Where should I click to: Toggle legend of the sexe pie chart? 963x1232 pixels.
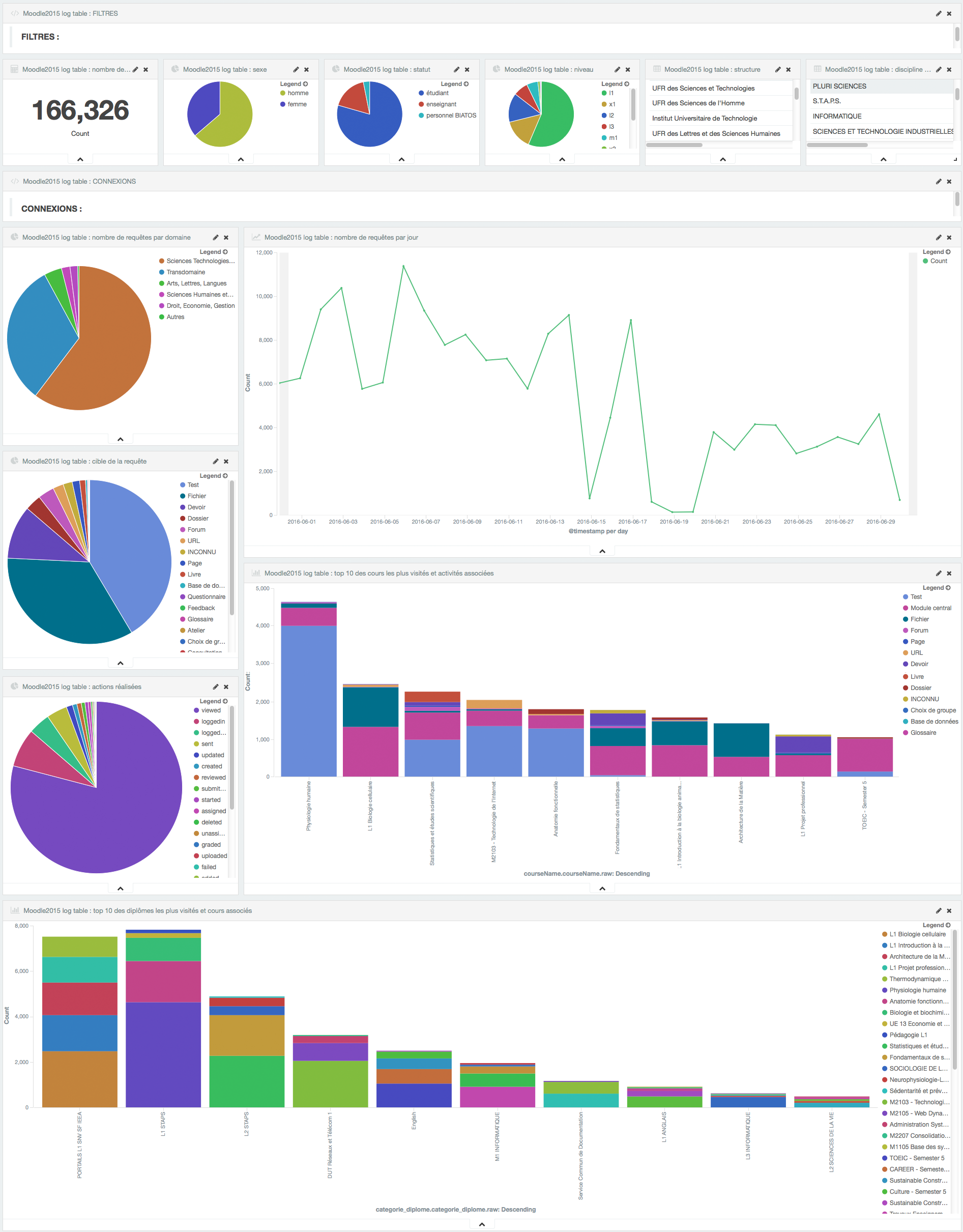294,84
